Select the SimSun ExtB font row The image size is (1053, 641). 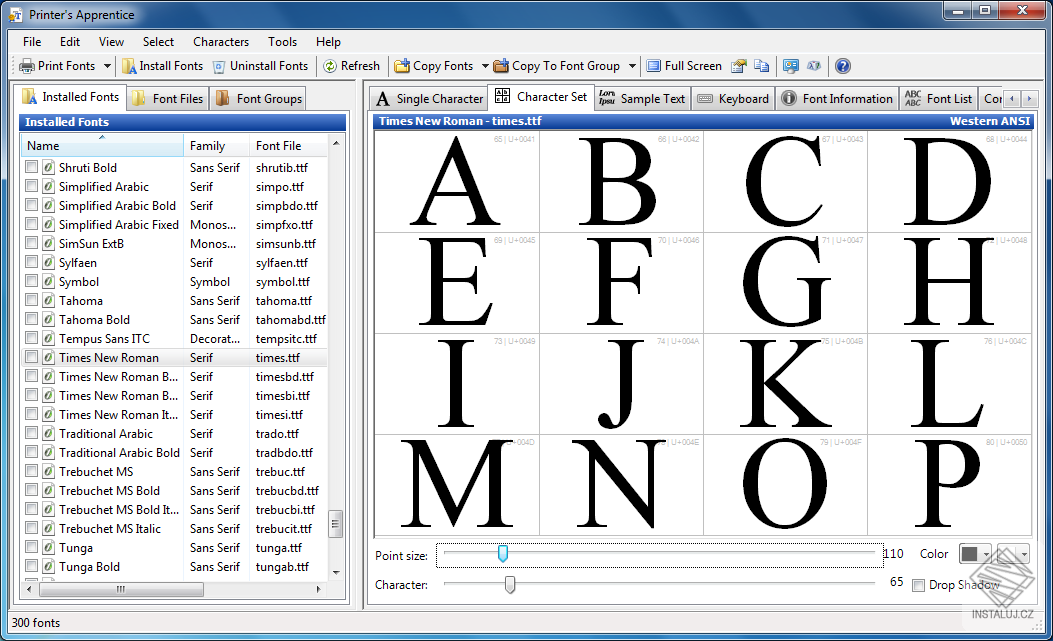175,244
